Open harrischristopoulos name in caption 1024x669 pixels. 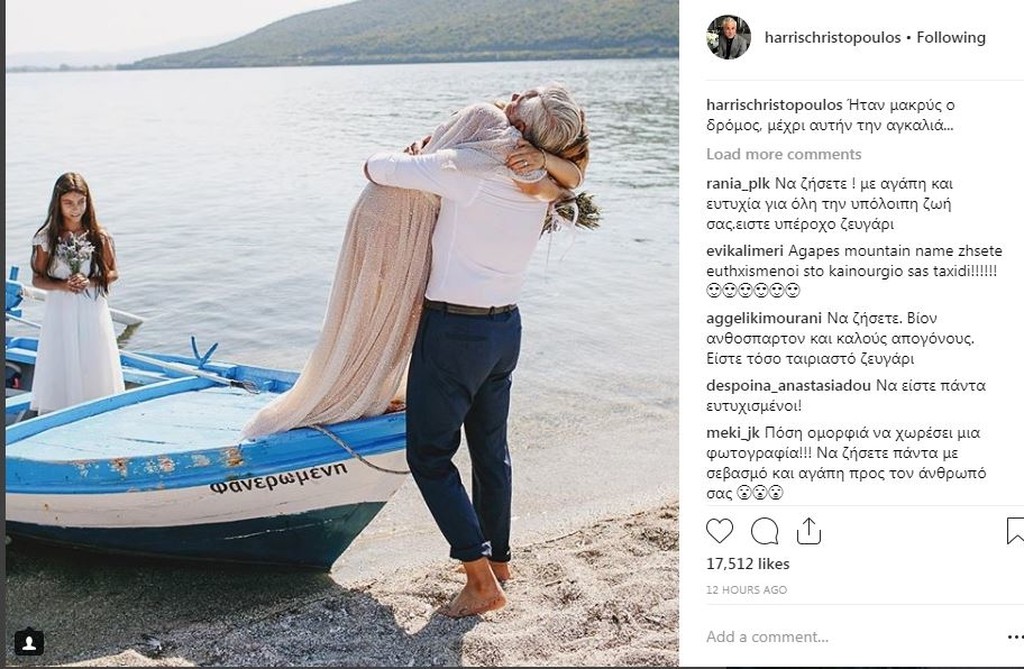point(774,105)
